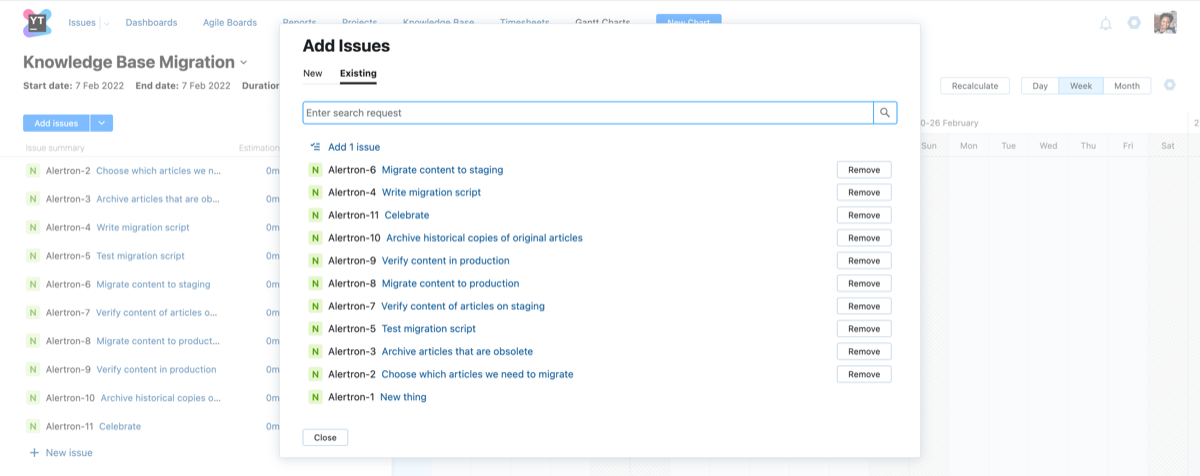The width and height of the screenshot is (1200, 476).
Task: Open the New thing issue link
Action: [x=403, y=397]
